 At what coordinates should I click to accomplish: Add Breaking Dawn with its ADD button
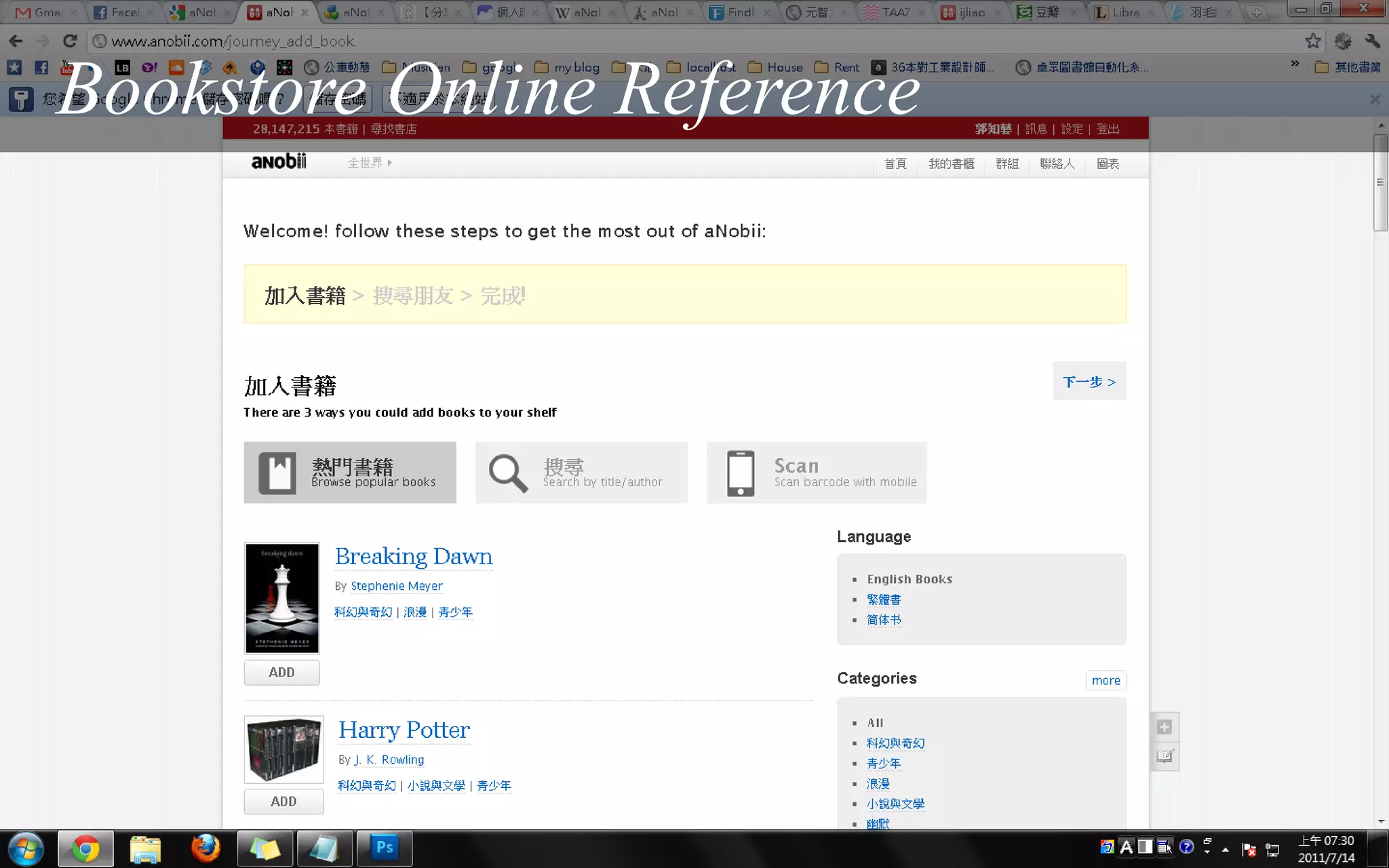(x=281, y=672)
